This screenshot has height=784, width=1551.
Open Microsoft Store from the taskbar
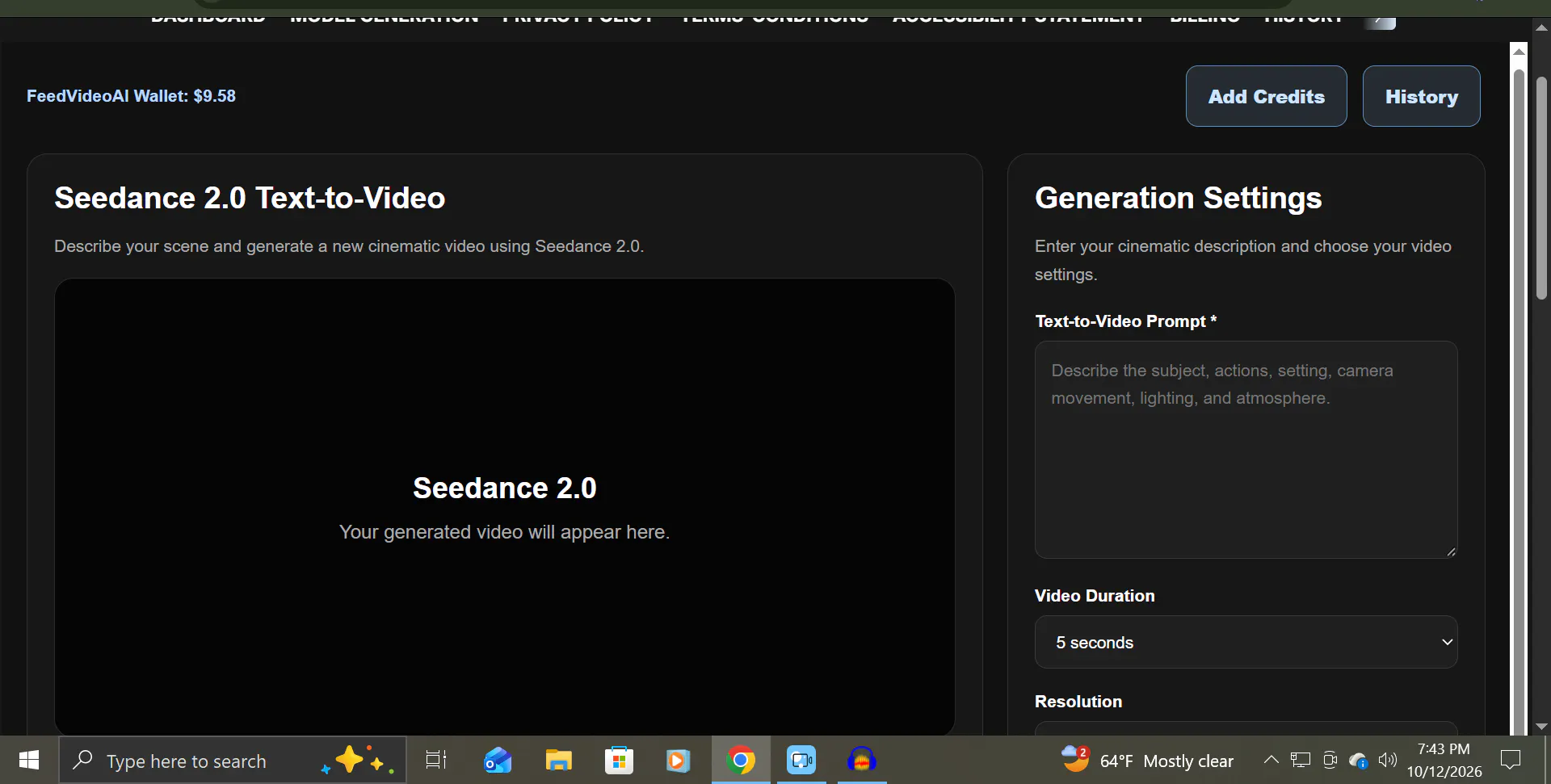619,760
